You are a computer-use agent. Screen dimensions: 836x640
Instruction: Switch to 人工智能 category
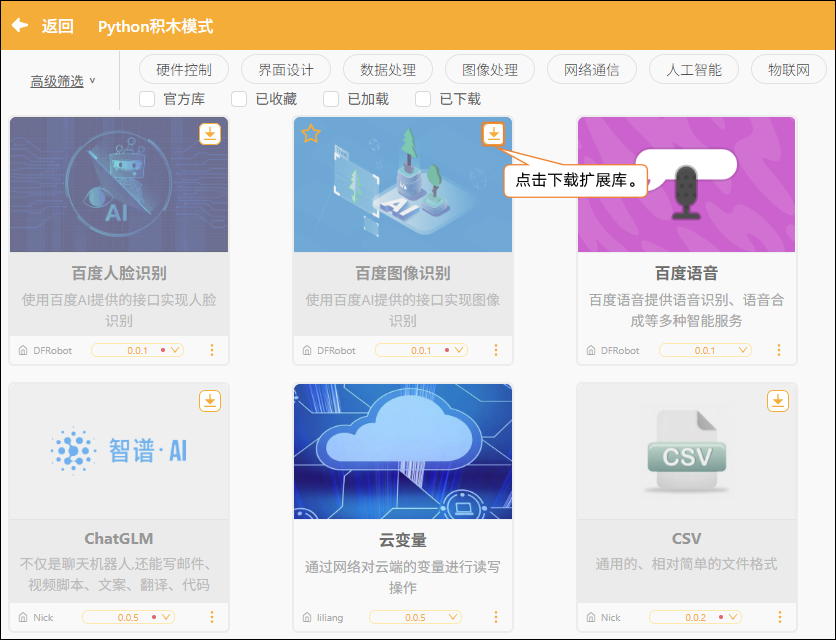click(x=694, y=69)
